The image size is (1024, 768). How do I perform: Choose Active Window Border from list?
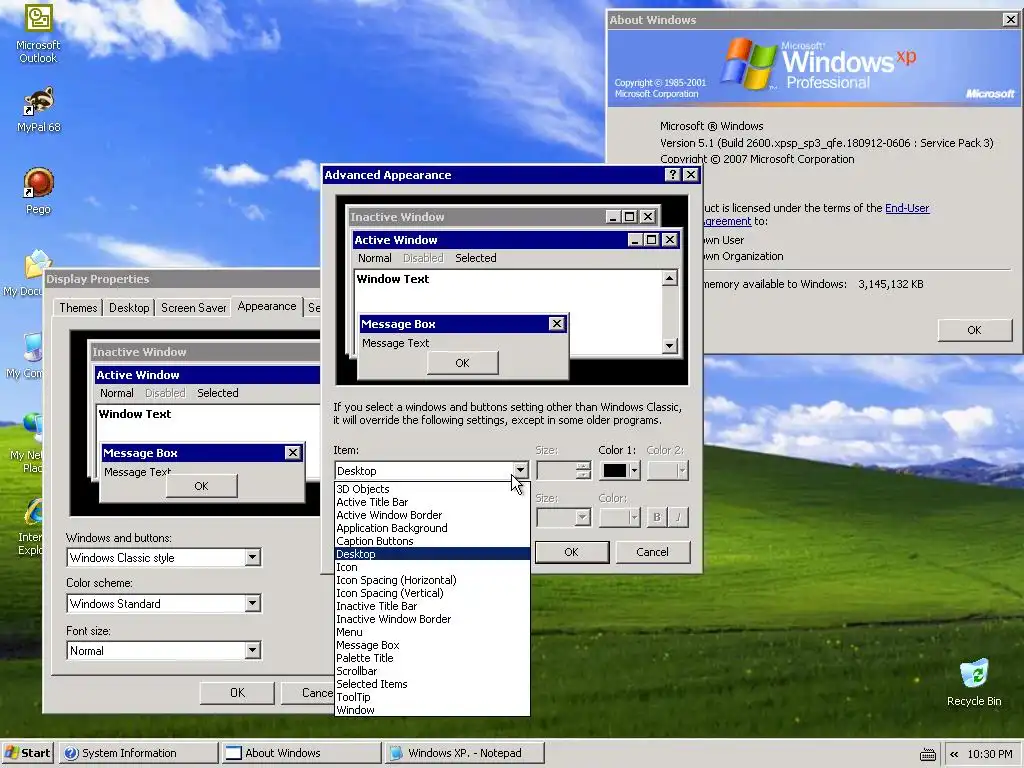coord(432,515)
